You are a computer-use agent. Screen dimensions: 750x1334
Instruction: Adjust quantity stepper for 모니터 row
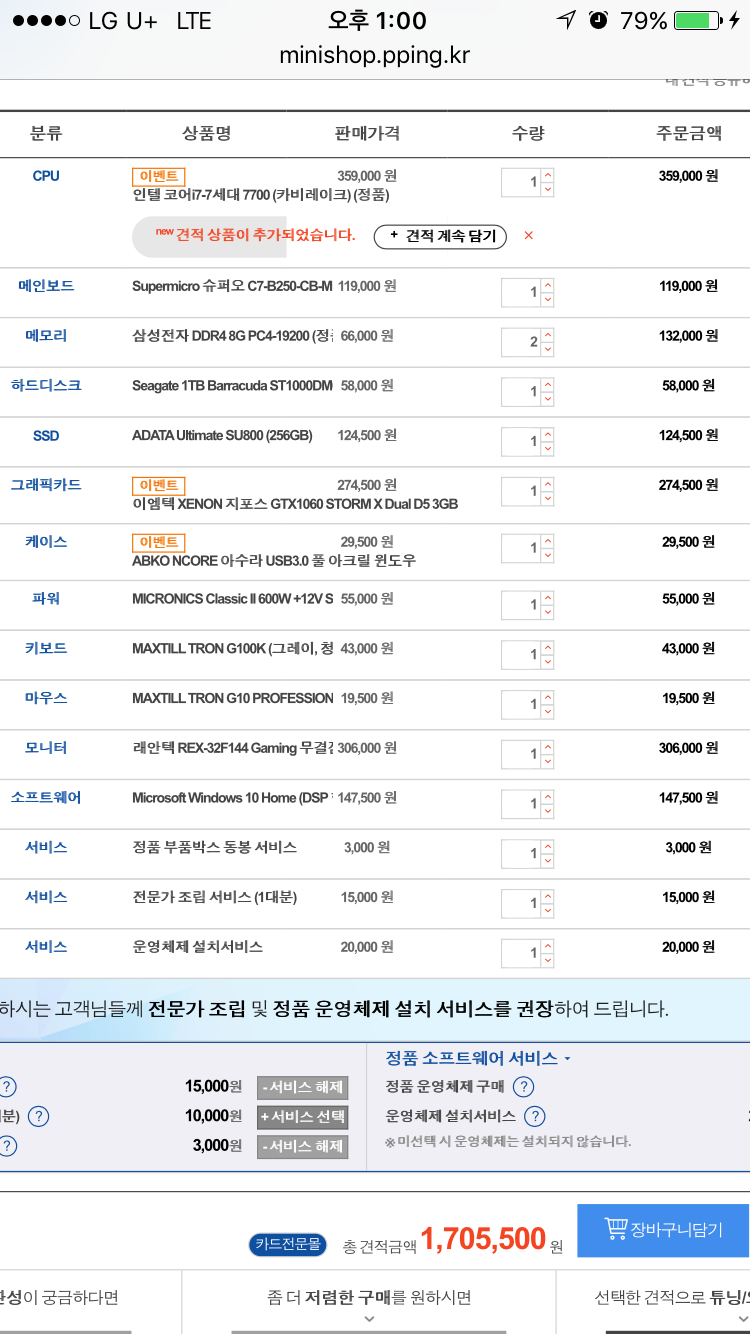[x=548, y=754]
